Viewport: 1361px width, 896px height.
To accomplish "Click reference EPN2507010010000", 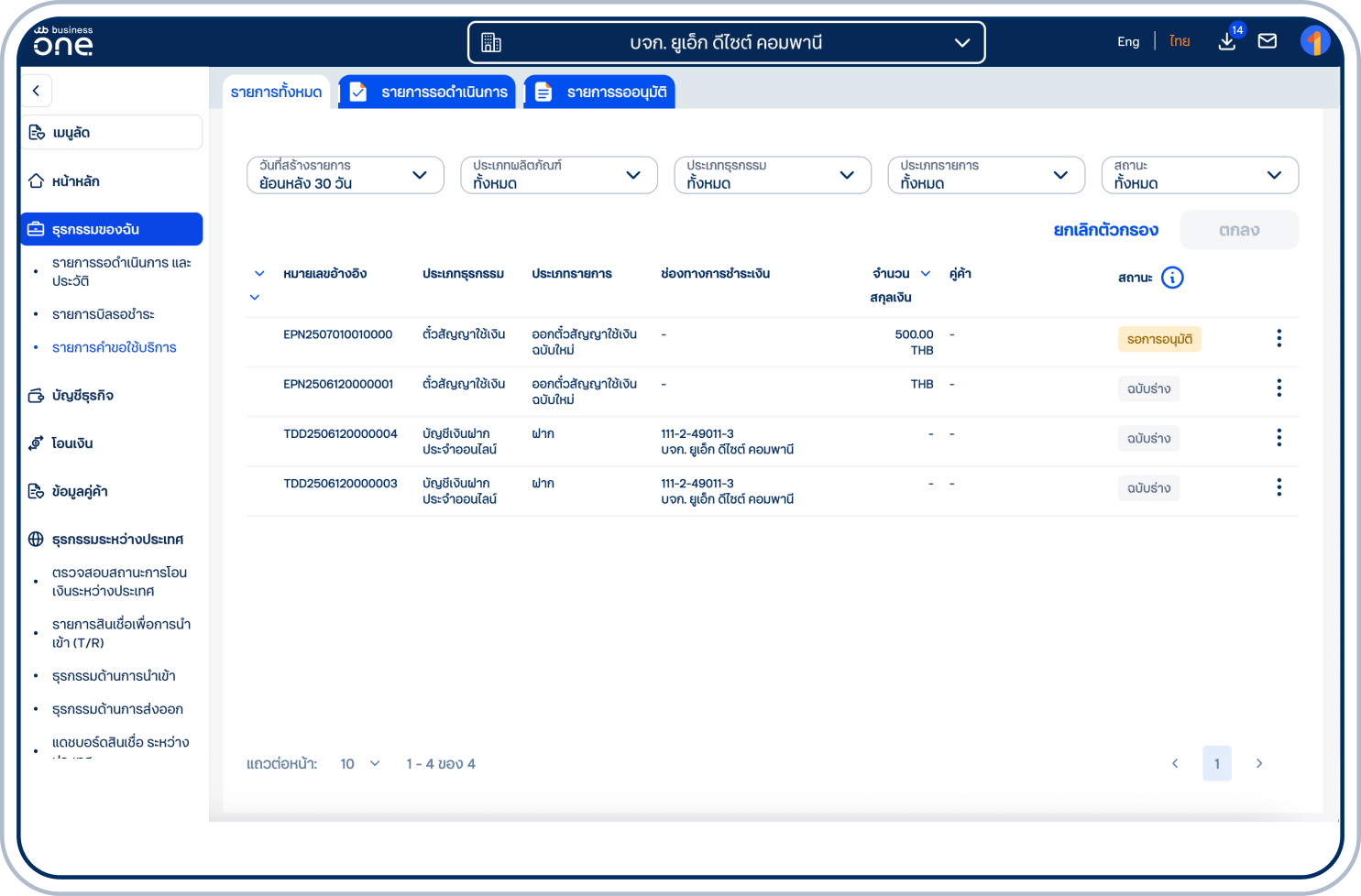I will click(338, 334).
